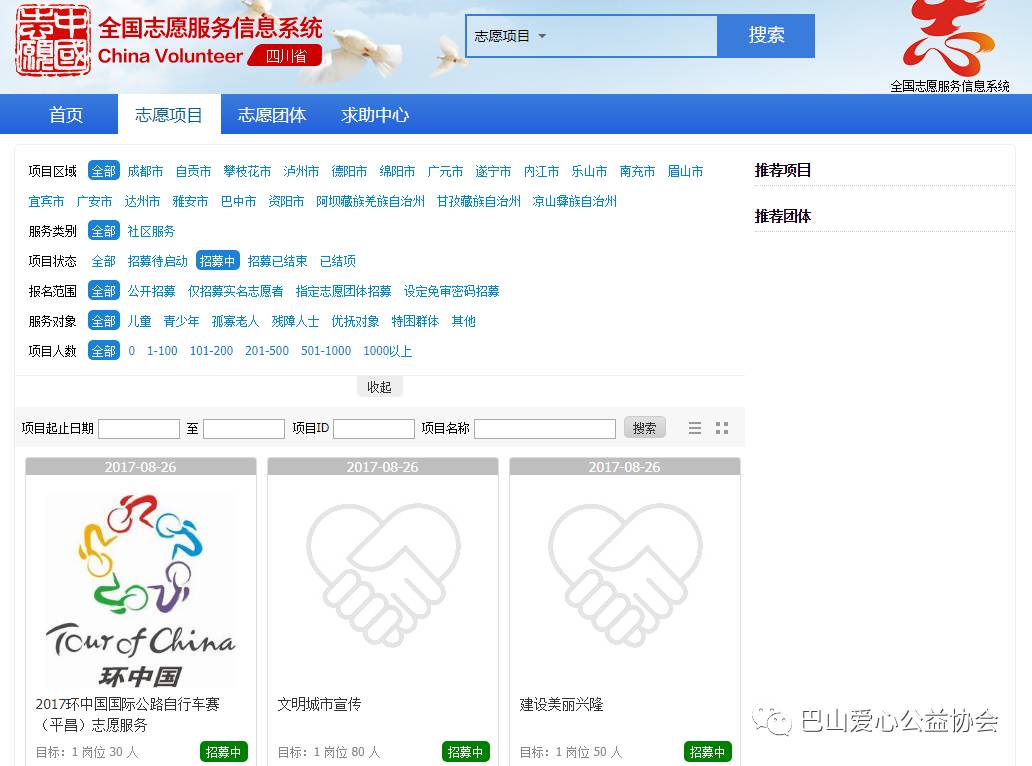Open the 建设美丽兴隆 project title
The image size is (1032, 766).
561,704
